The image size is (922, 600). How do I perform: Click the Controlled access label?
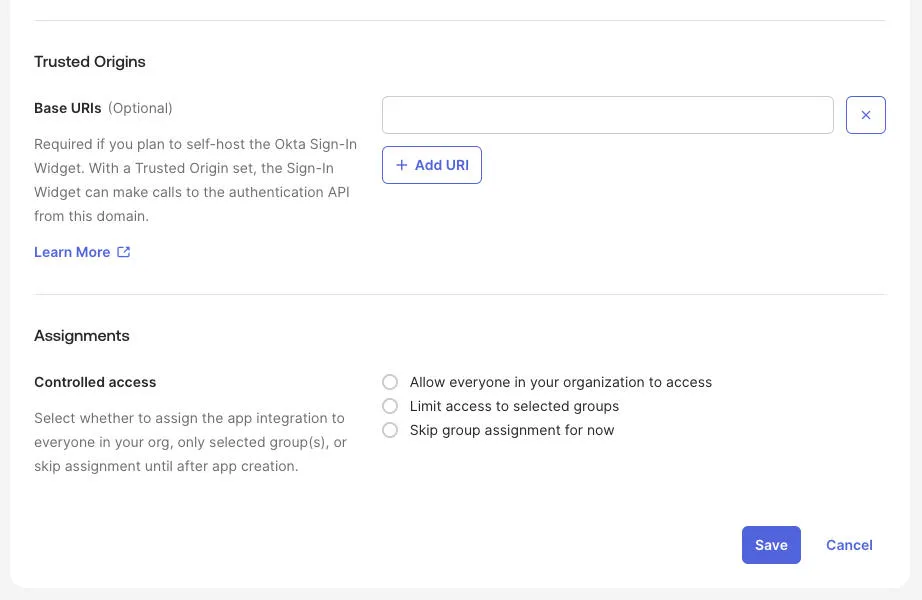[x=95, y=382]
